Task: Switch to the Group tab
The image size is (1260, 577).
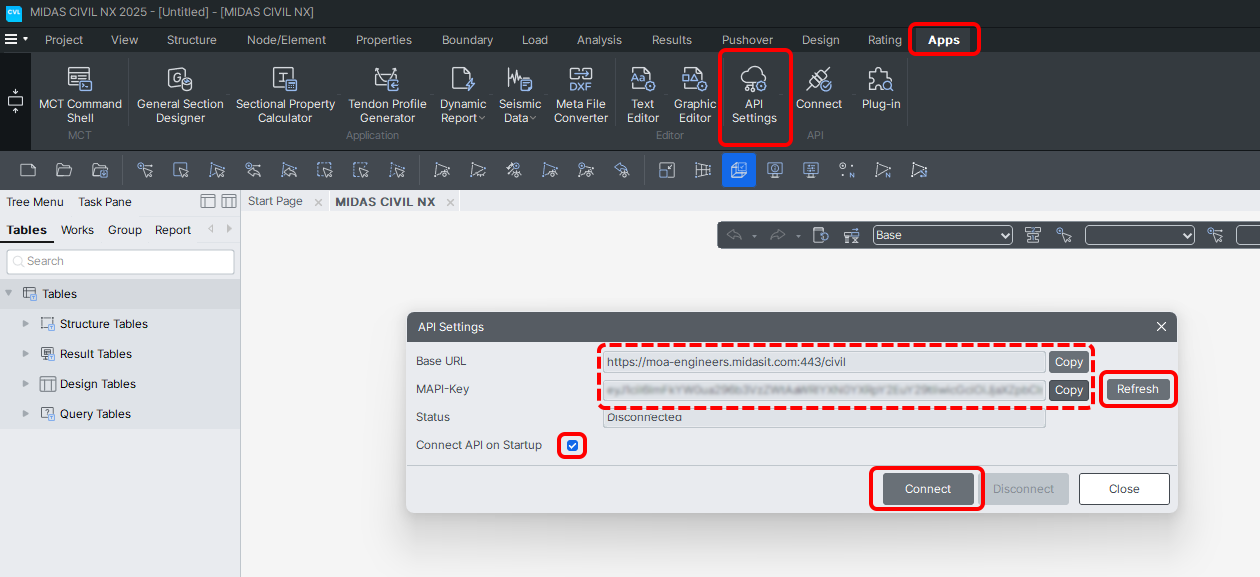Action: pos(125,229)
